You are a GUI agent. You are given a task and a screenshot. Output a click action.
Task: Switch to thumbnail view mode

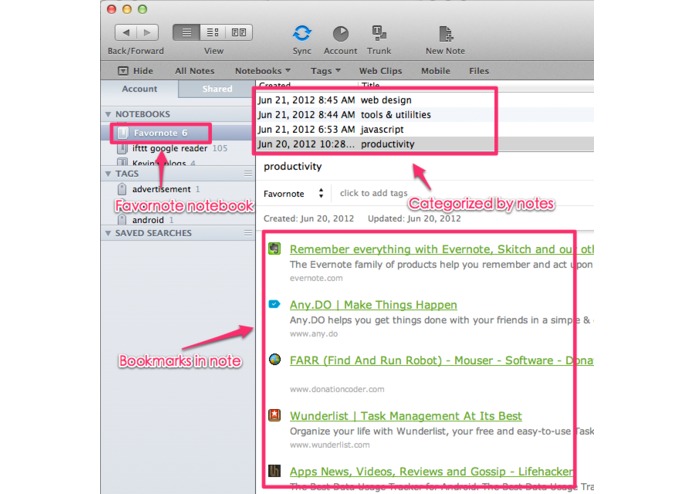(x=239, y=32)
